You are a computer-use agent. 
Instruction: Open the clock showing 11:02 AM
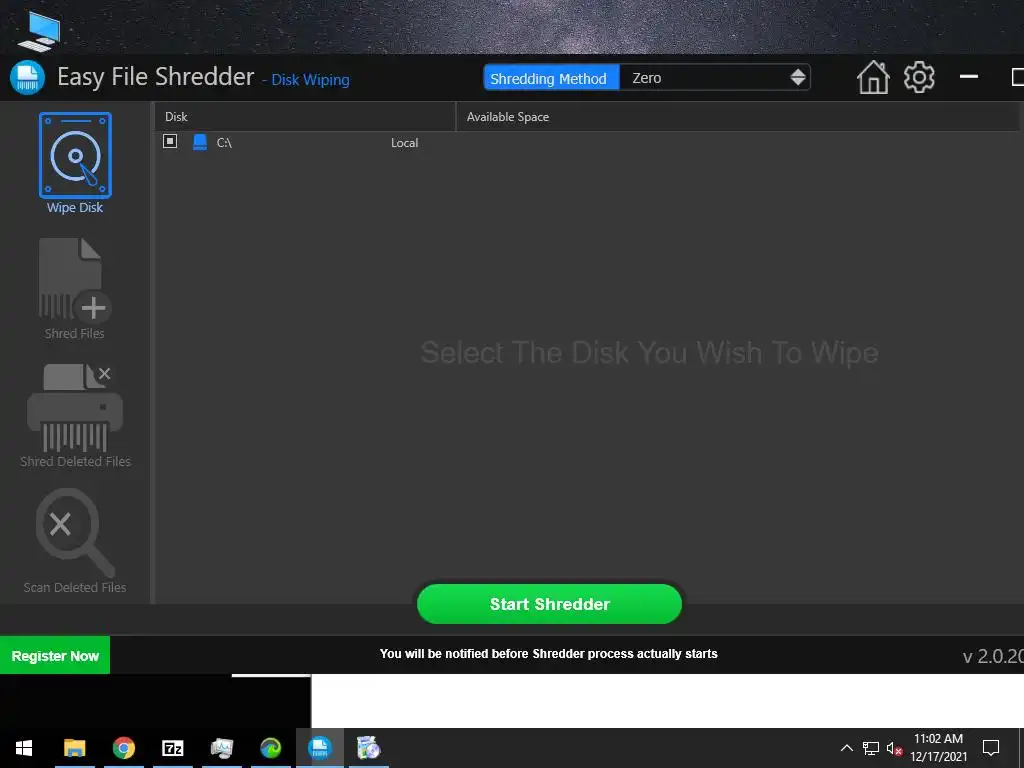tap(938, 748)
